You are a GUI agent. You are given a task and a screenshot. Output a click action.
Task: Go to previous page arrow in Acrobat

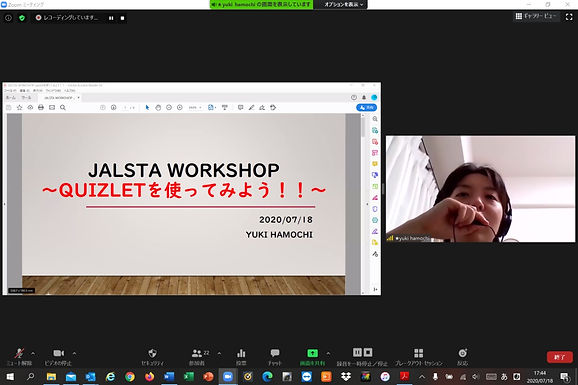tap(103, 107)
